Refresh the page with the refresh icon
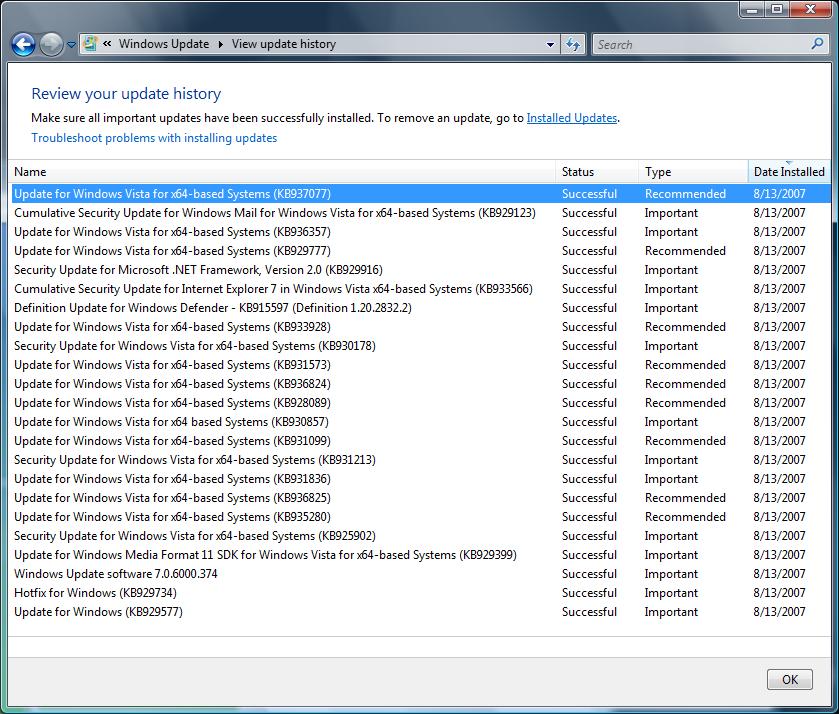Image resolution: width=839 pixels, height=714 pixels. click(x=573, y=44)
